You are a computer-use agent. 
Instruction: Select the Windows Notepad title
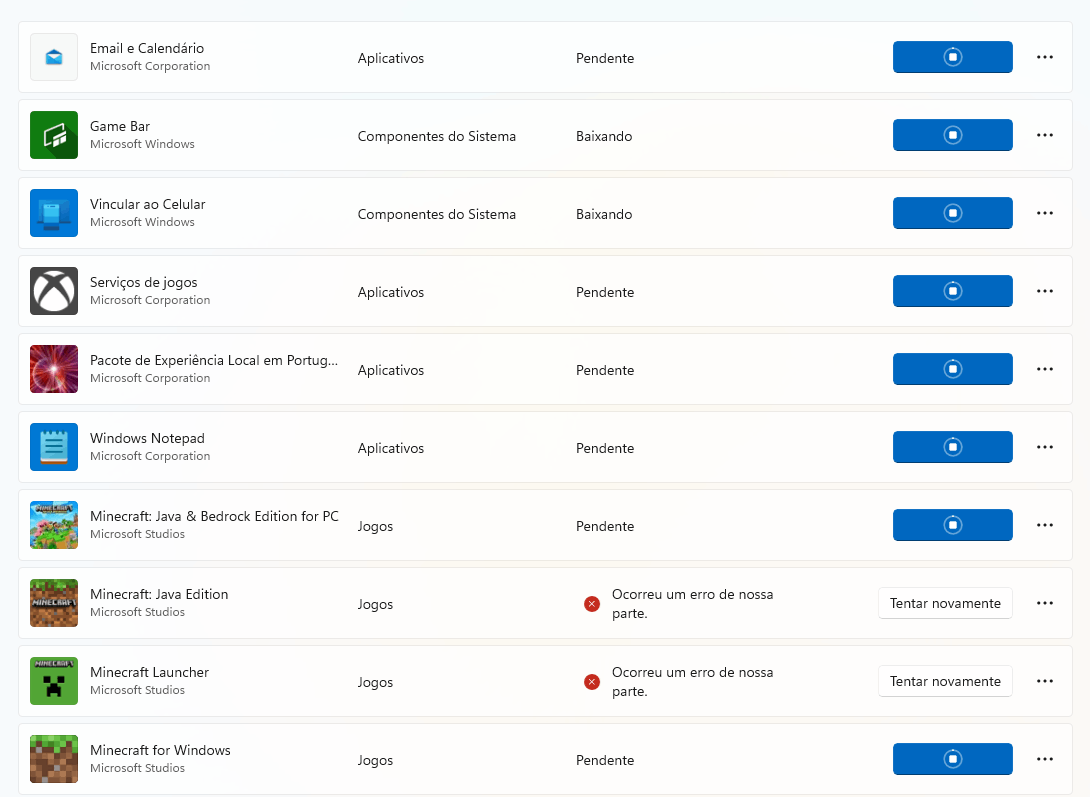(147, 438)
